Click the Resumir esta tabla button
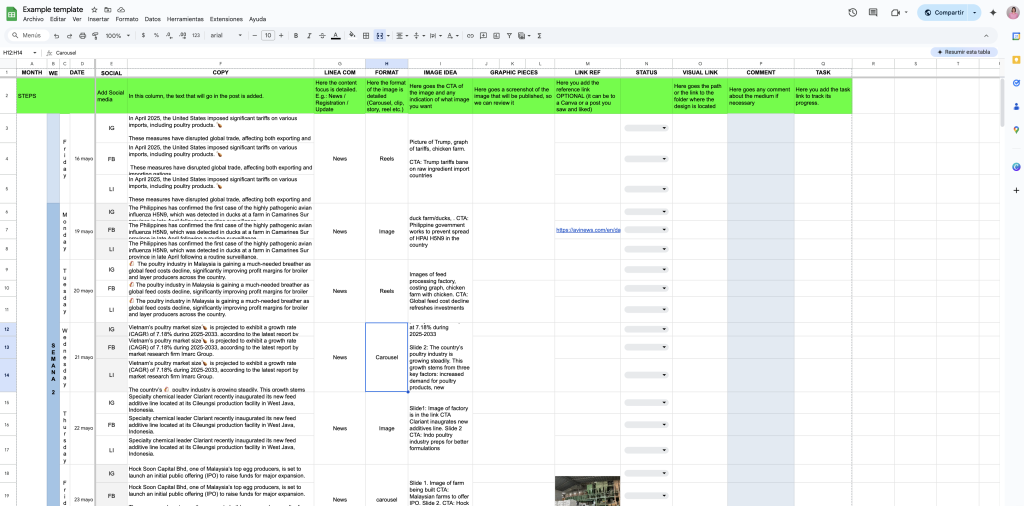The image size is (1024, 506). pyautogui.click(x=964, y=52)
